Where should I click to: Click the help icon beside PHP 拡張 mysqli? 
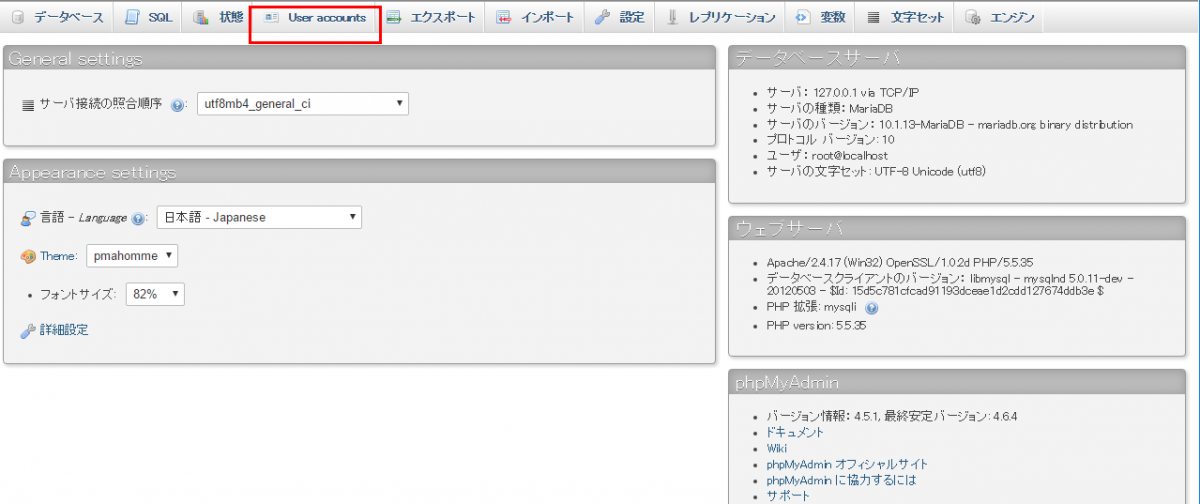pos(871,308)
